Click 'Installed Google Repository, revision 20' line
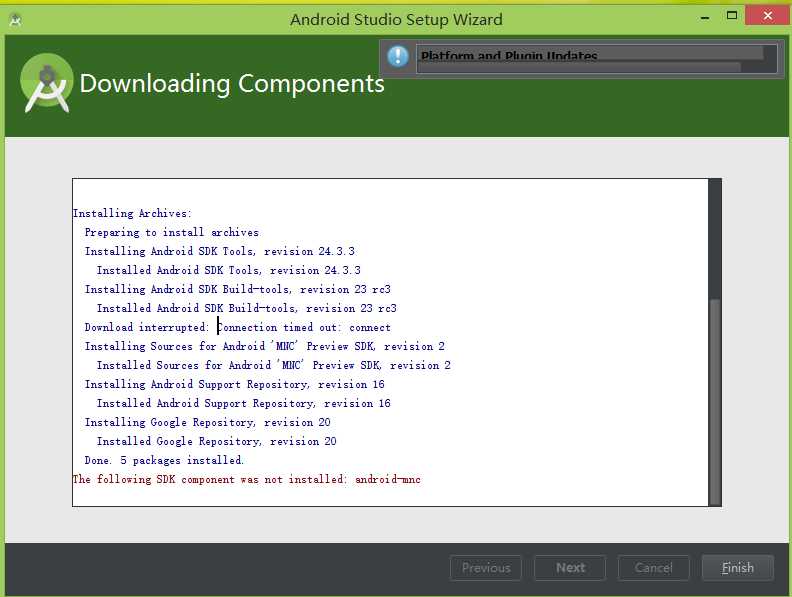The image size is (792, 597). tap(217, 441)
